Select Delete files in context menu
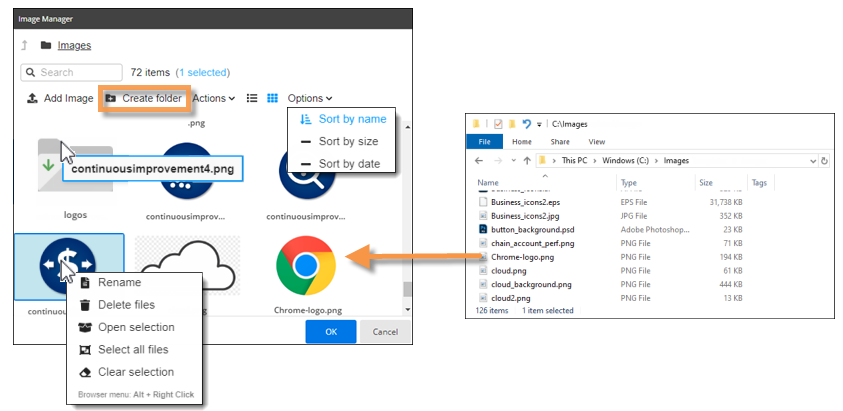 click(125, 305)
